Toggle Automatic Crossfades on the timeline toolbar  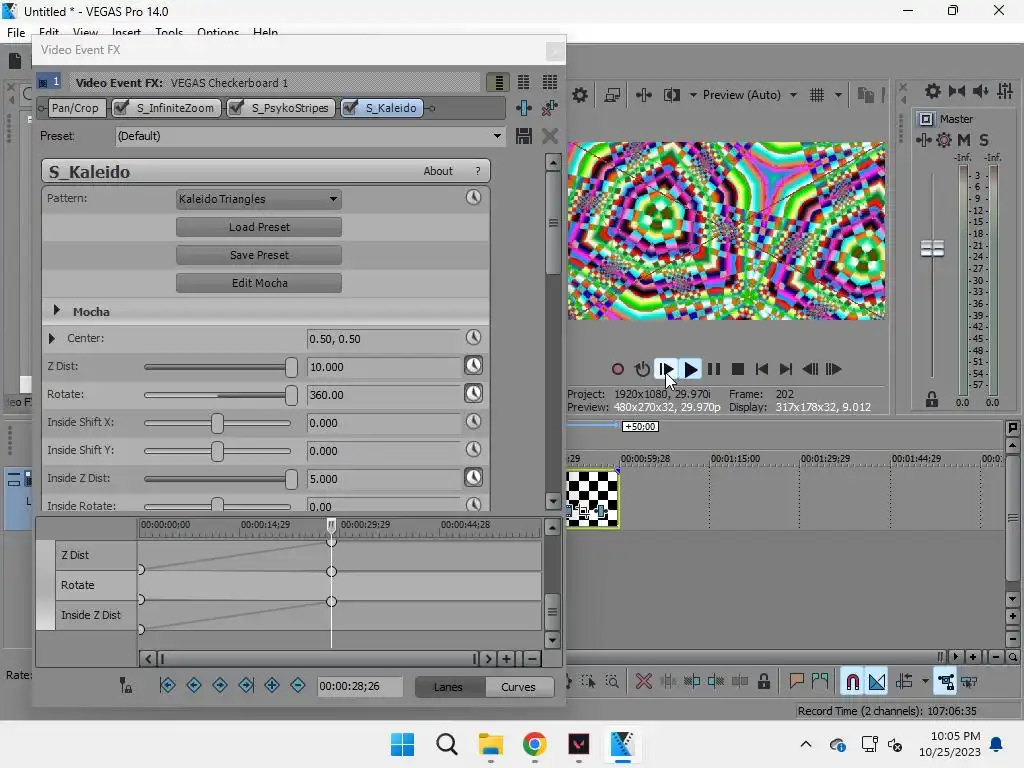[x=876, y=682]
